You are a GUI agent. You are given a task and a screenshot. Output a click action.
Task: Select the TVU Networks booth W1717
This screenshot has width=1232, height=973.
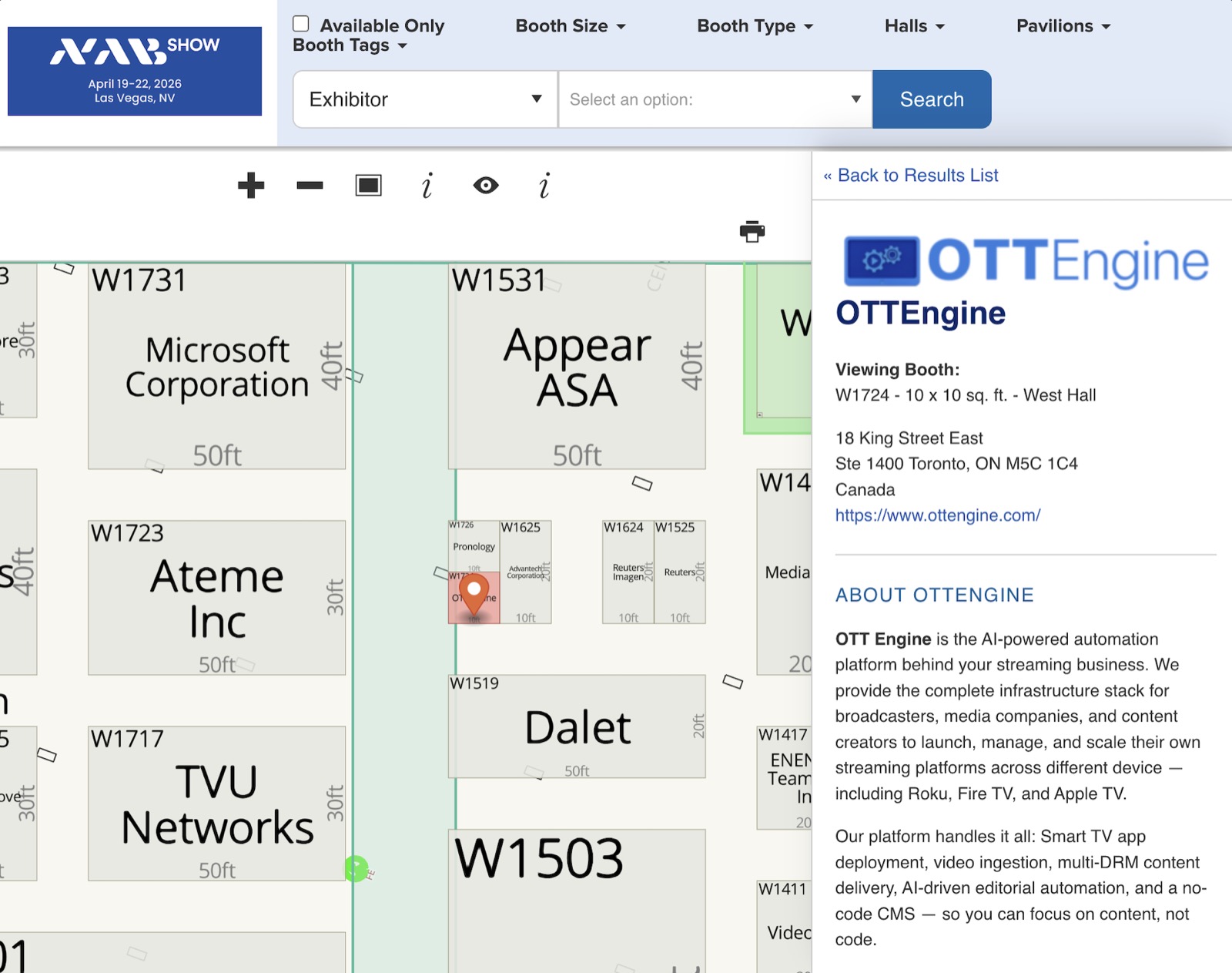[217, 804]
